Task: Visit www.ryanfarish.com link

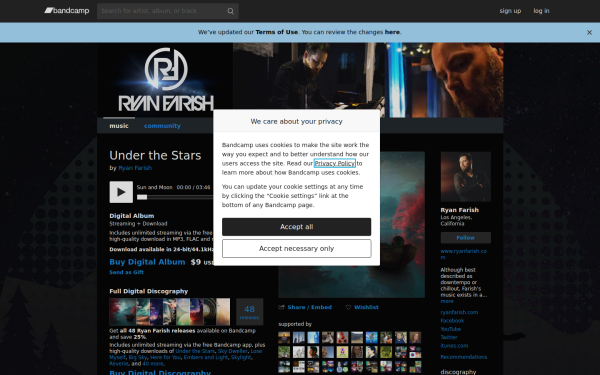Action: (x=463, y=254)
